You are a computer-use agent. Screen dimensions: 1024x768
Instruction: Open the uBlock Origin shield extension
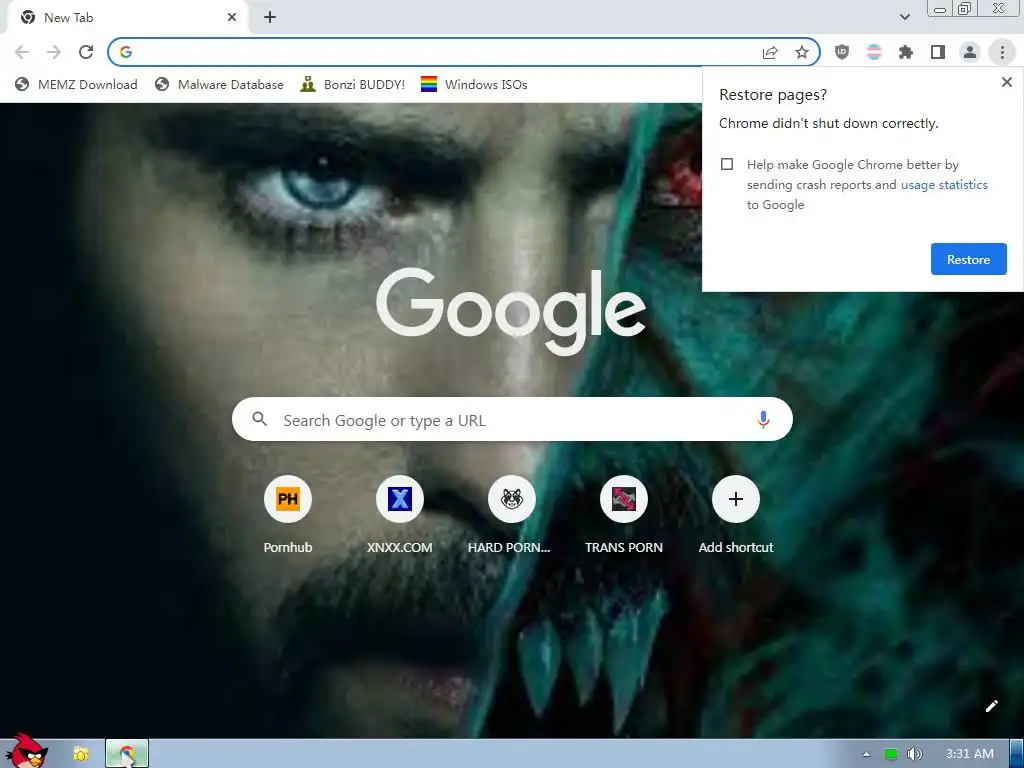842,52
